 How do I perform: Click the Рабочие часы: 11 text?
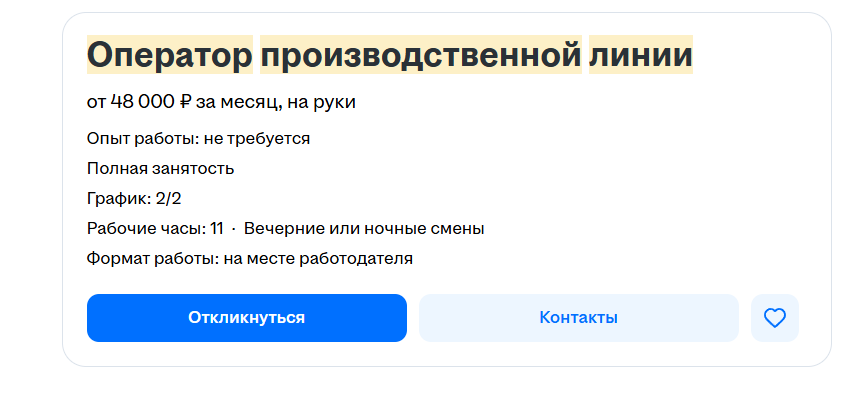pos(156,228)
